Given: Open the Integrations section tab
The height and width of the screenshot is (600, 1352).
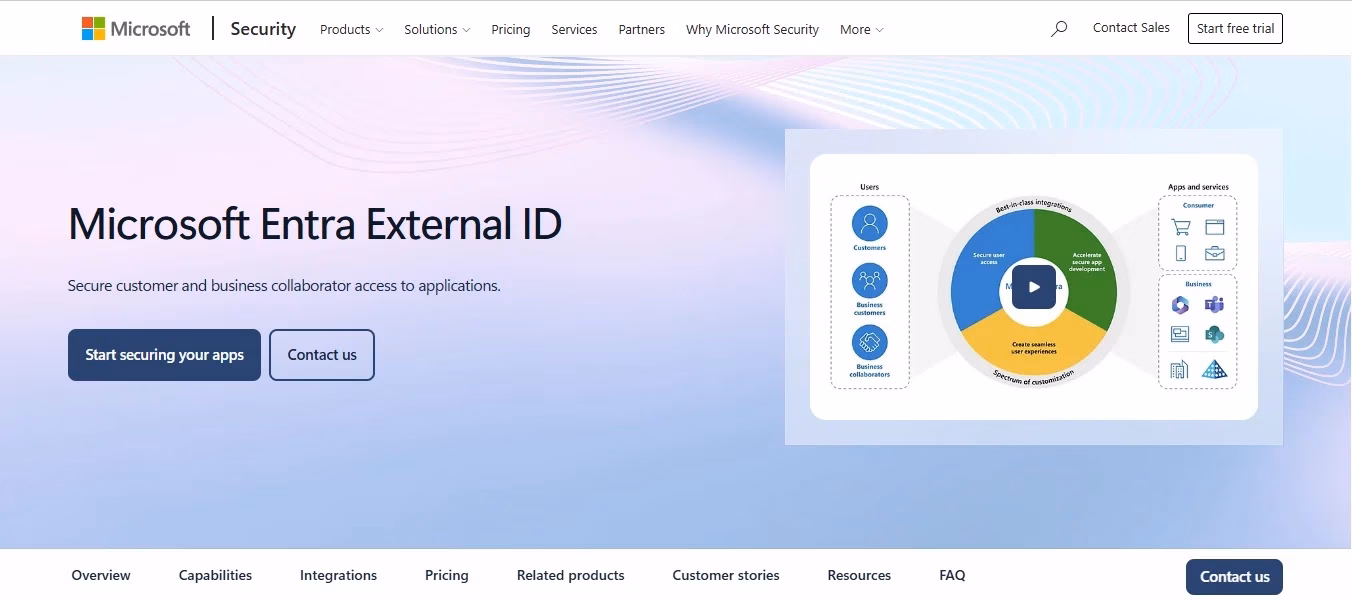Looking at the screenshot, I should tap(338, 575).
